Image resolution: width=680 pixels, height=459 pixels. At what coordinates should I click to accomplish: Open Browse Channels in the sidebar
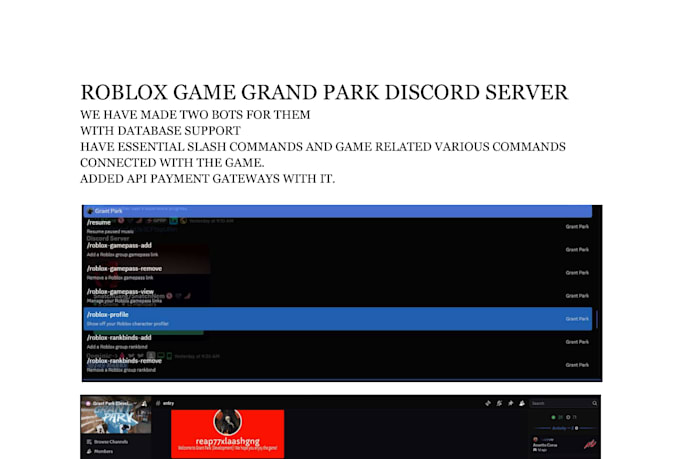point(107,442)
